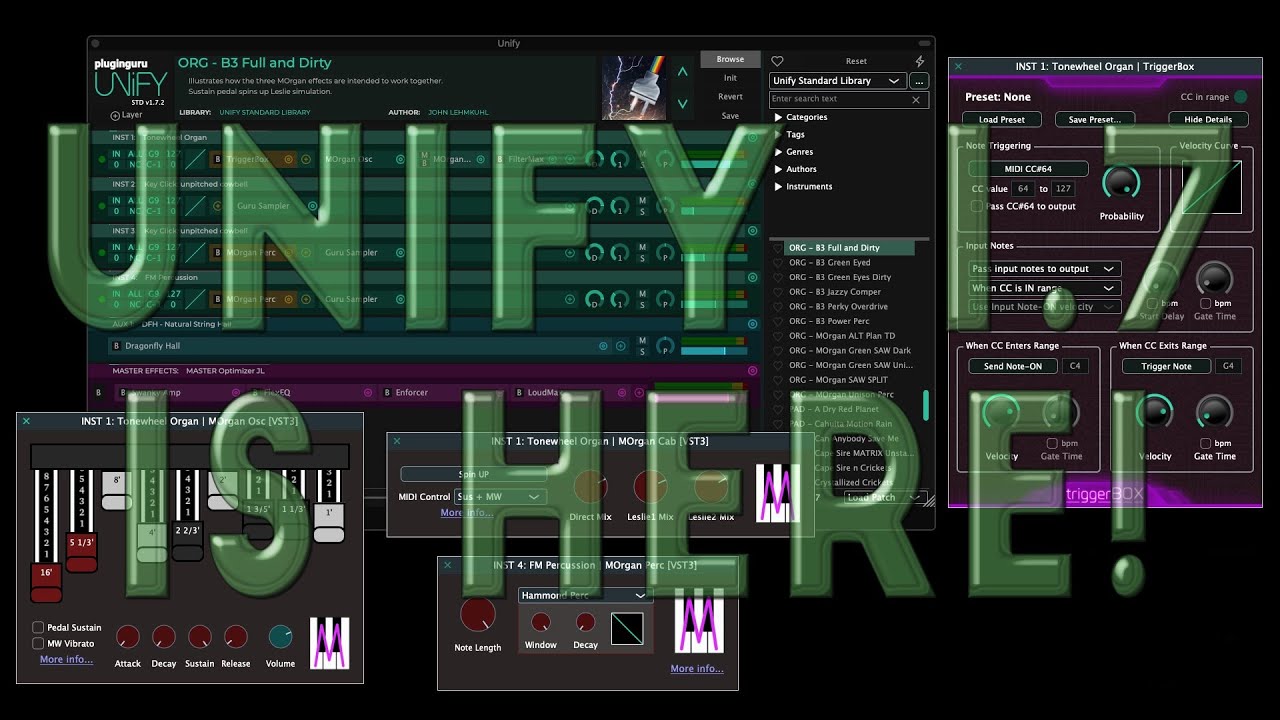The height and width of the screenshot is (720, 1280).
Task: Click the Trigger Note button
Action: pyautogui.click(x=1167, y=366)
